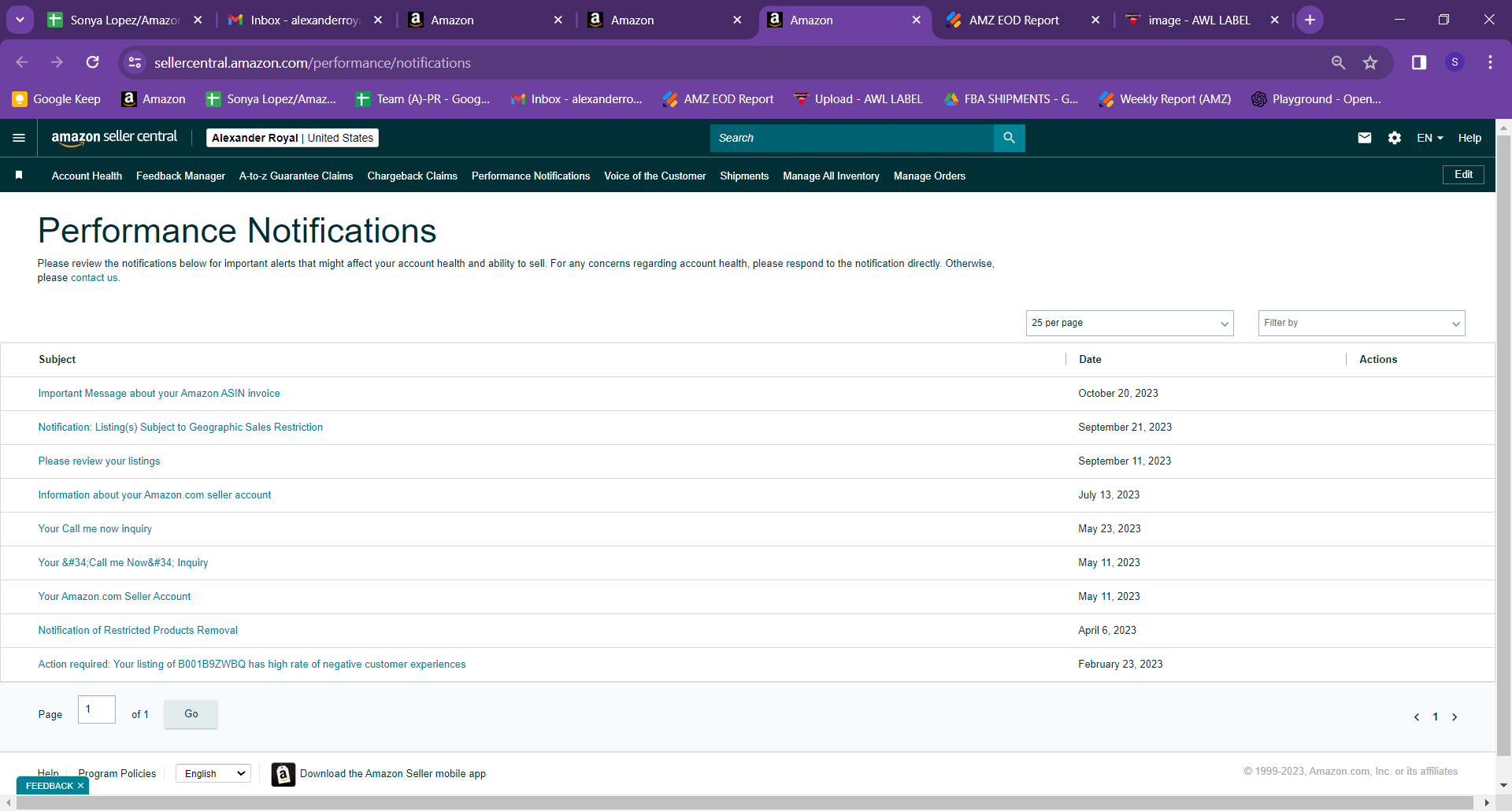Open the FBA SHIPMENTS bookmark
The width and height of the screenshot is (1512, 811).
pyautogui.click(x=1011, y=99)
